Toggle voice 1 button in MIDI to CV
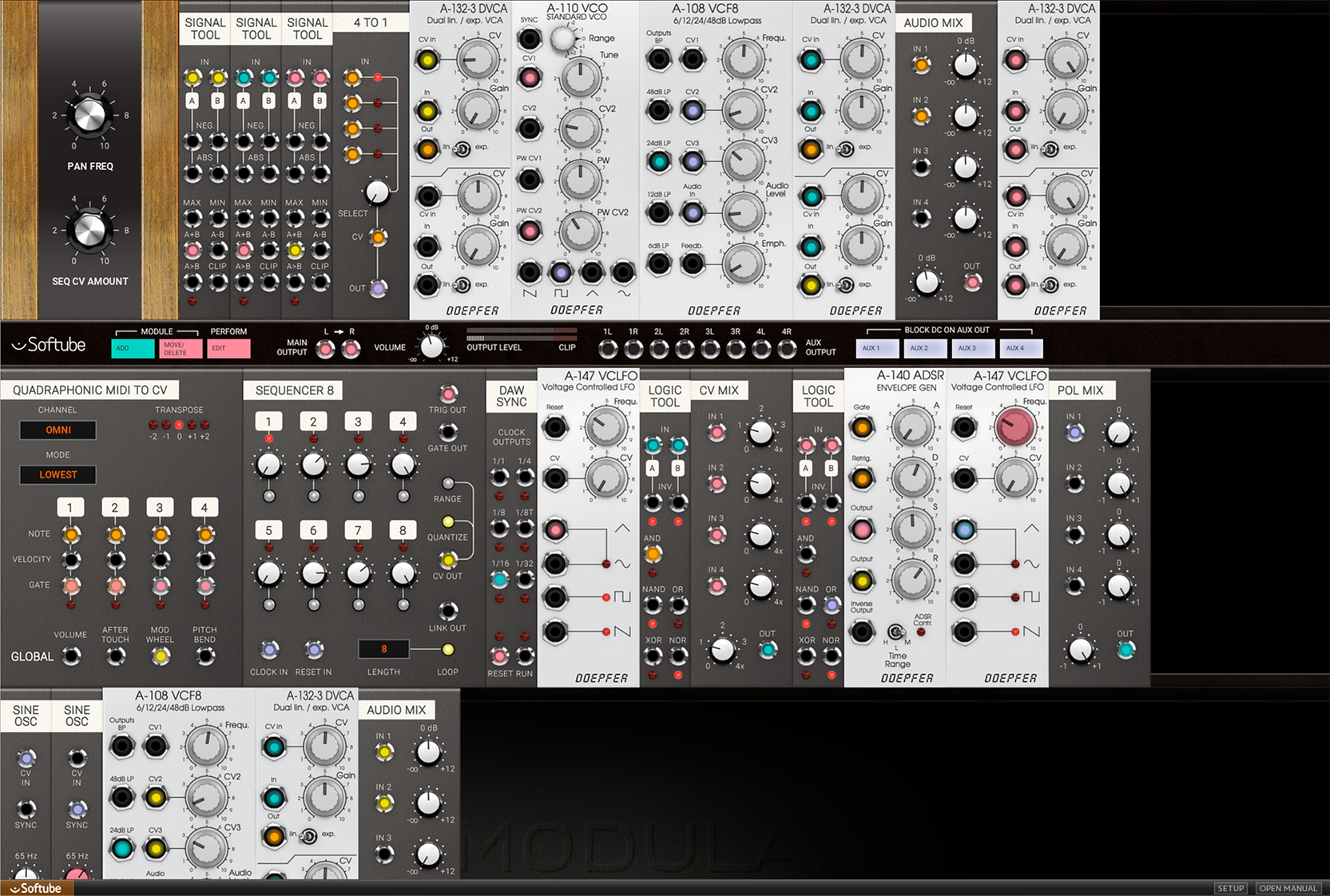The width and height of the screenshot is (1330, 896). pyautogui.click(x=70, y=507)
